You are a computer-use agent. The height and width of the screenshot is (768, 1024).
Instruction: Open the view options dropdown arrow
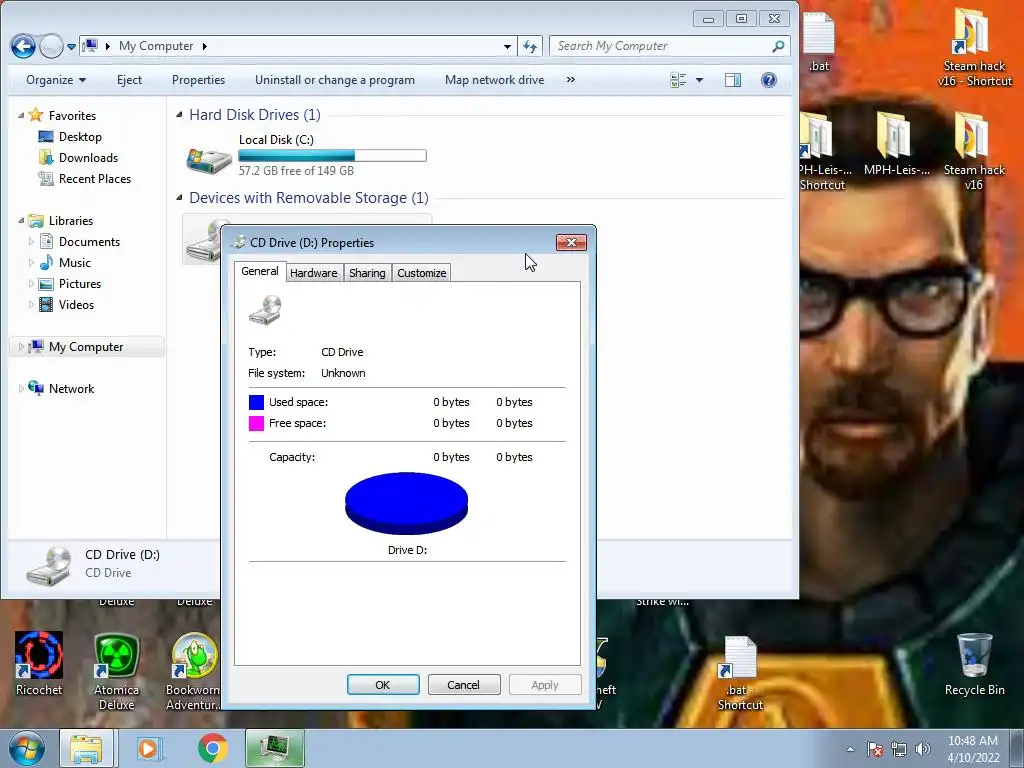coord(699,80)
